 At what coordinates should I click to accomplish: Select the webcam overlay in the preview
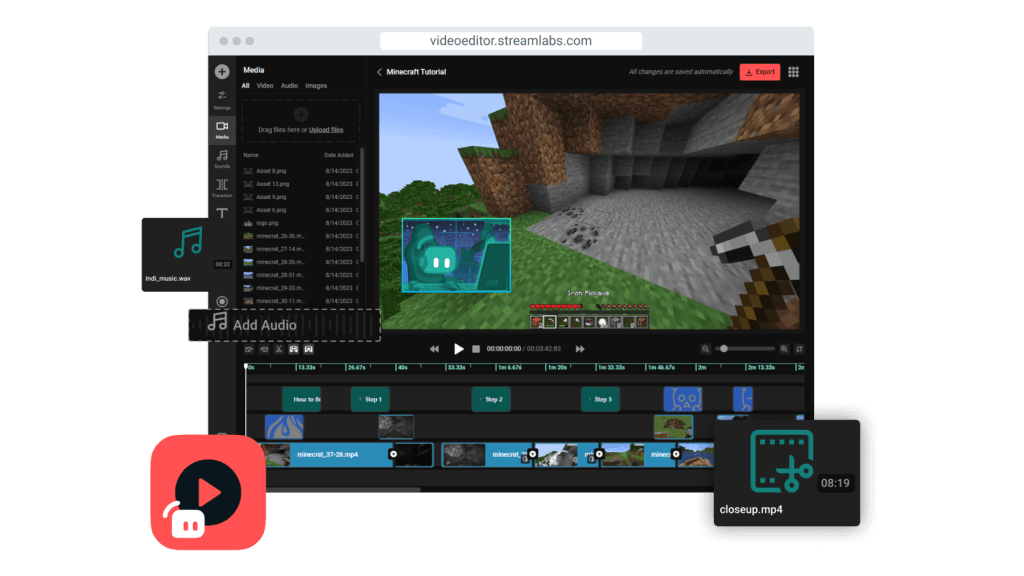(x=456, y=255)
